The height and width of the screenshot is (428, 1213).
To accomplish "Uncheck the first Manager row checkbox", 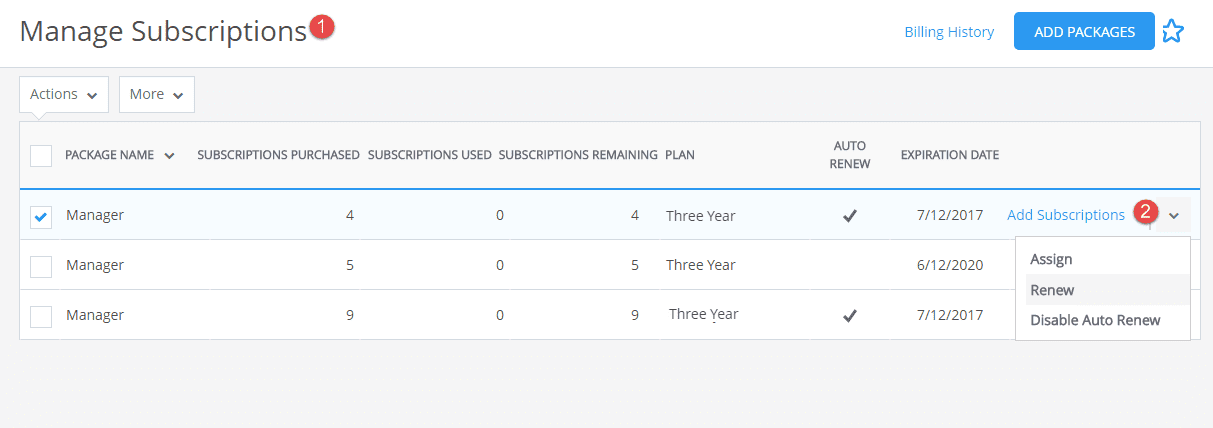I will 41,216.
